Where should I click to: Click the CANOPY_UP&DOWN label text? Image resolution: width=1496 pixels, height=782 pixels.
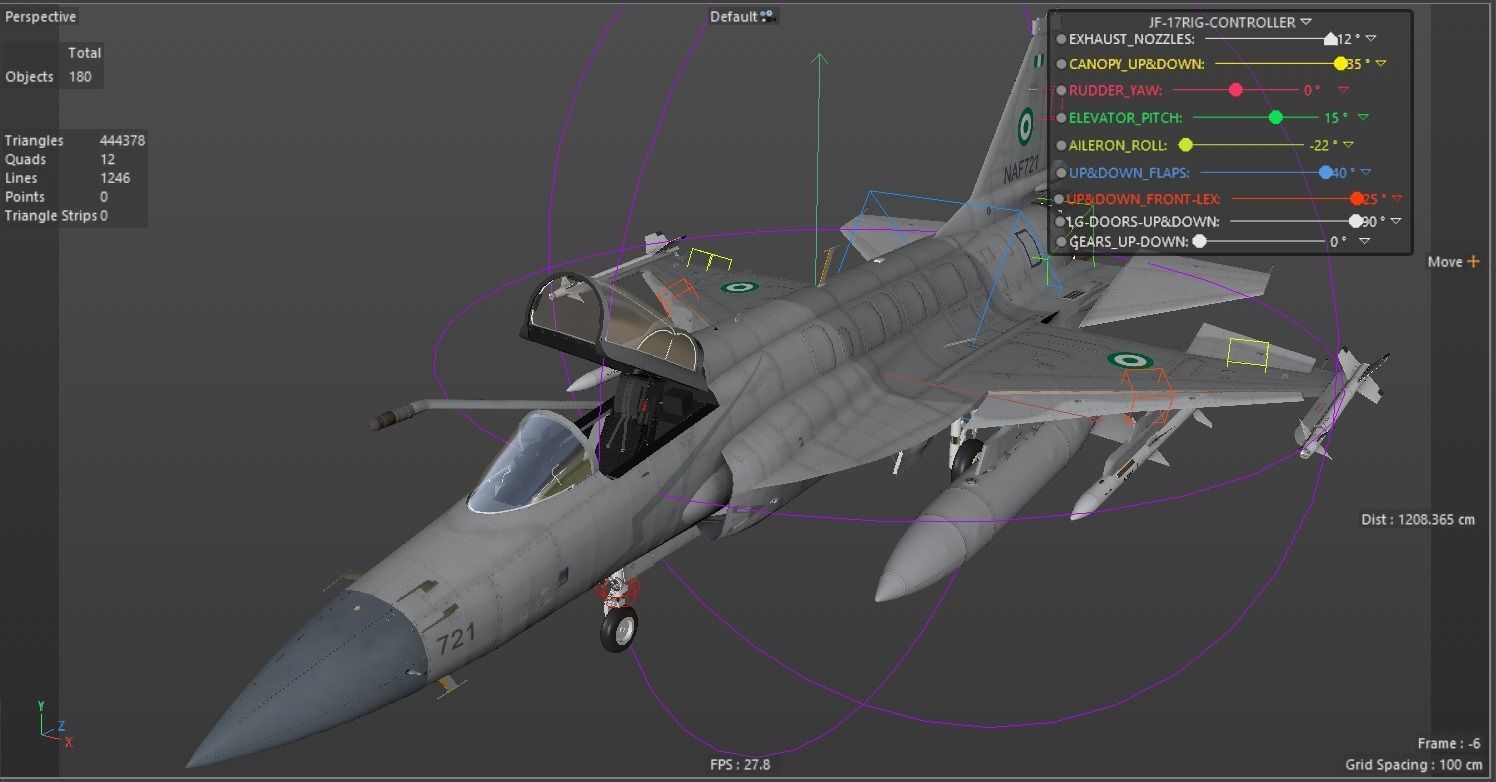click(1137, 64)
